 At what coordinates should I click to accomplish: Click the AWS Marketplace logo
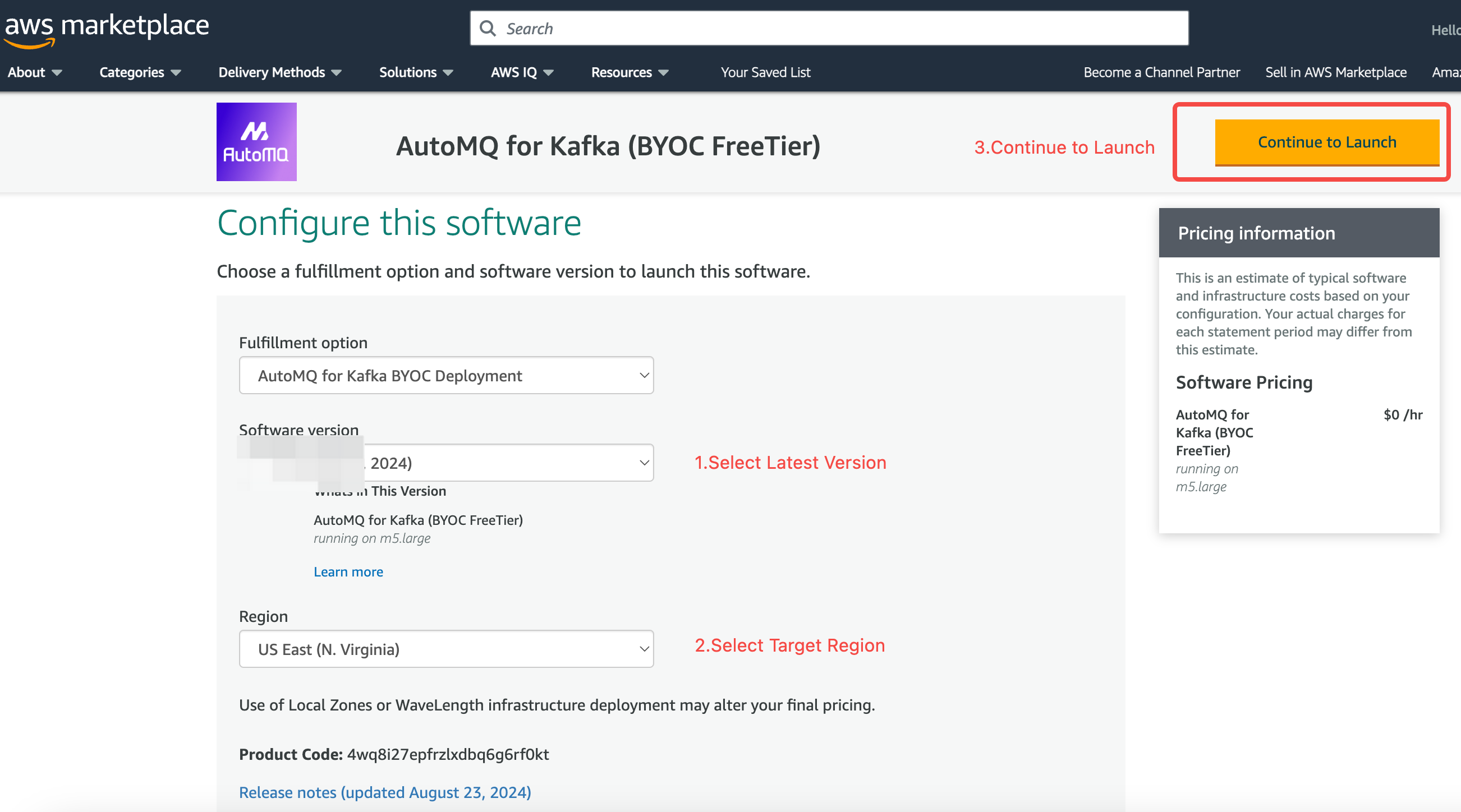pyautogui.click(x=107, y=27)
